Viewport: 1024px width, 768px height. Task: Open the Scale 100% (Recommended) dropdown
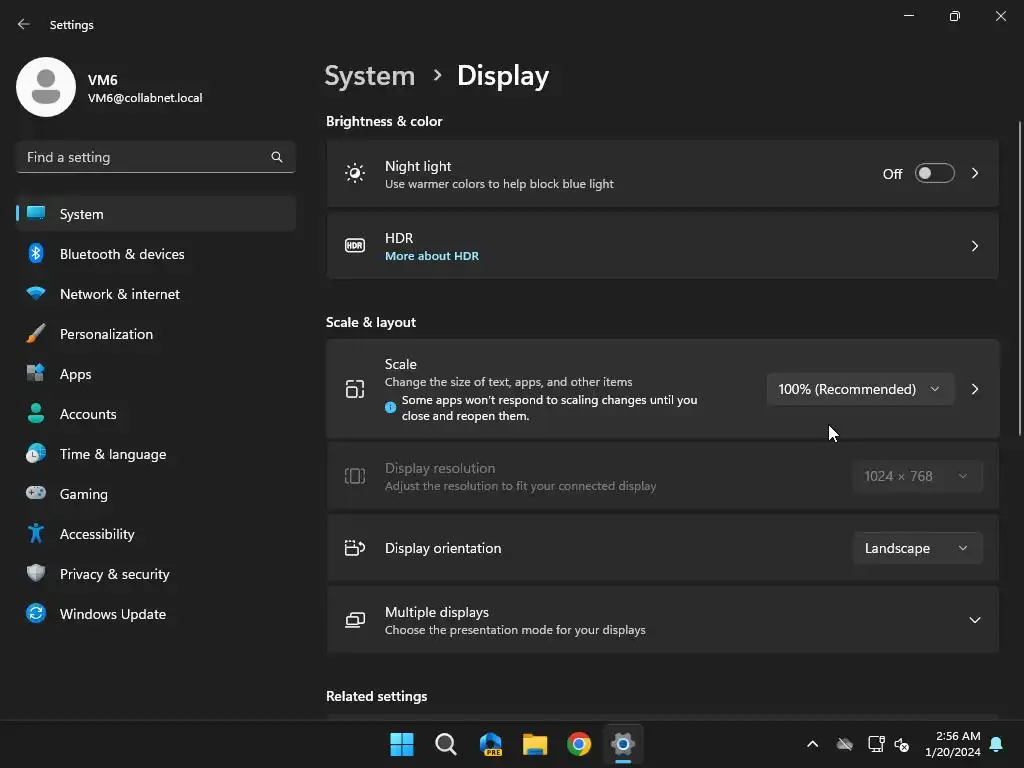860,389
